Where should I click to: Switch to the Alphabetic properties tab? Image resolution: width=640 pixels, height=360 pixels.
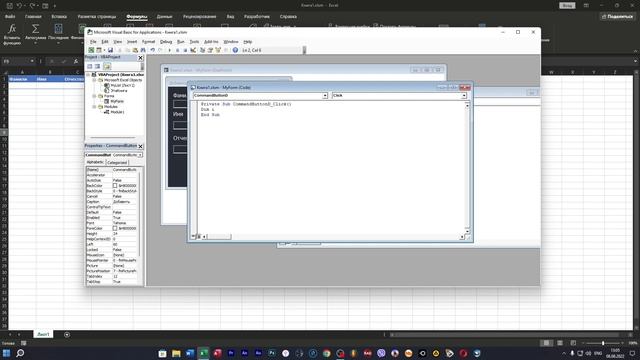(95, 162)
